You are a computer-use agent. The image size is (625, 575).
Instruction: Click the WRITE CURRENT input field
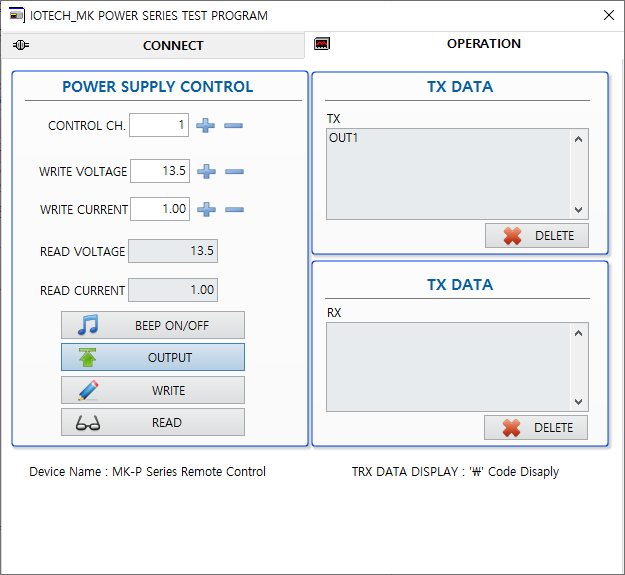(x=159, y=209)
